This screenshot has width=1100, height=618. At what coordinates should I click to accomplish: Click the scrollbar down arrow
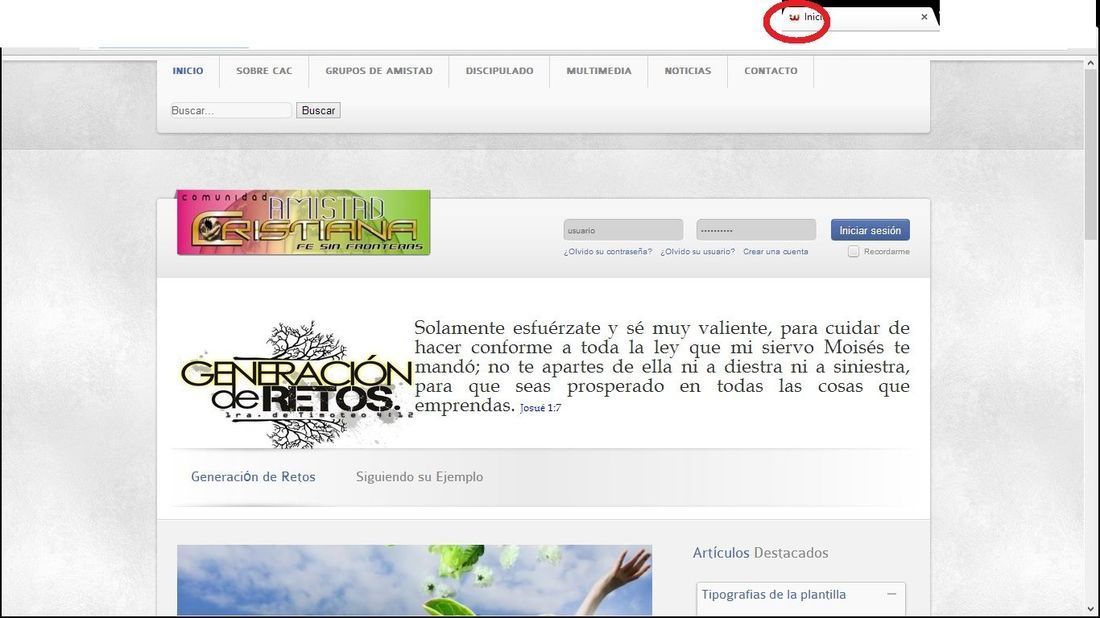coord(1091,609)
